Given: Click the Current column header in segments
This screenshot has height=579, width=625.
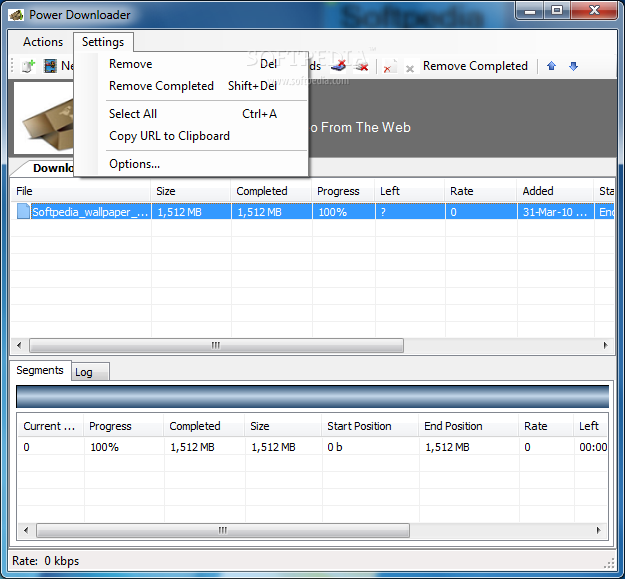Looking at the screenshot, I should coord(51,426).
